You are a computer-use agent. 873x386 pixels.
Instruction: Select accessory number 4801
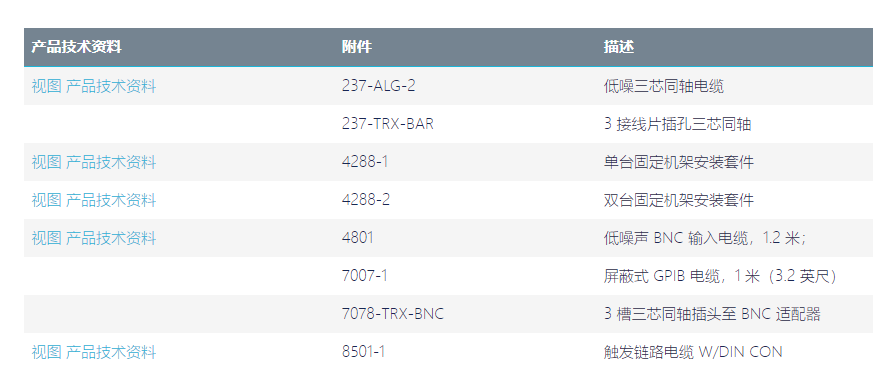(x=357, y=238)
